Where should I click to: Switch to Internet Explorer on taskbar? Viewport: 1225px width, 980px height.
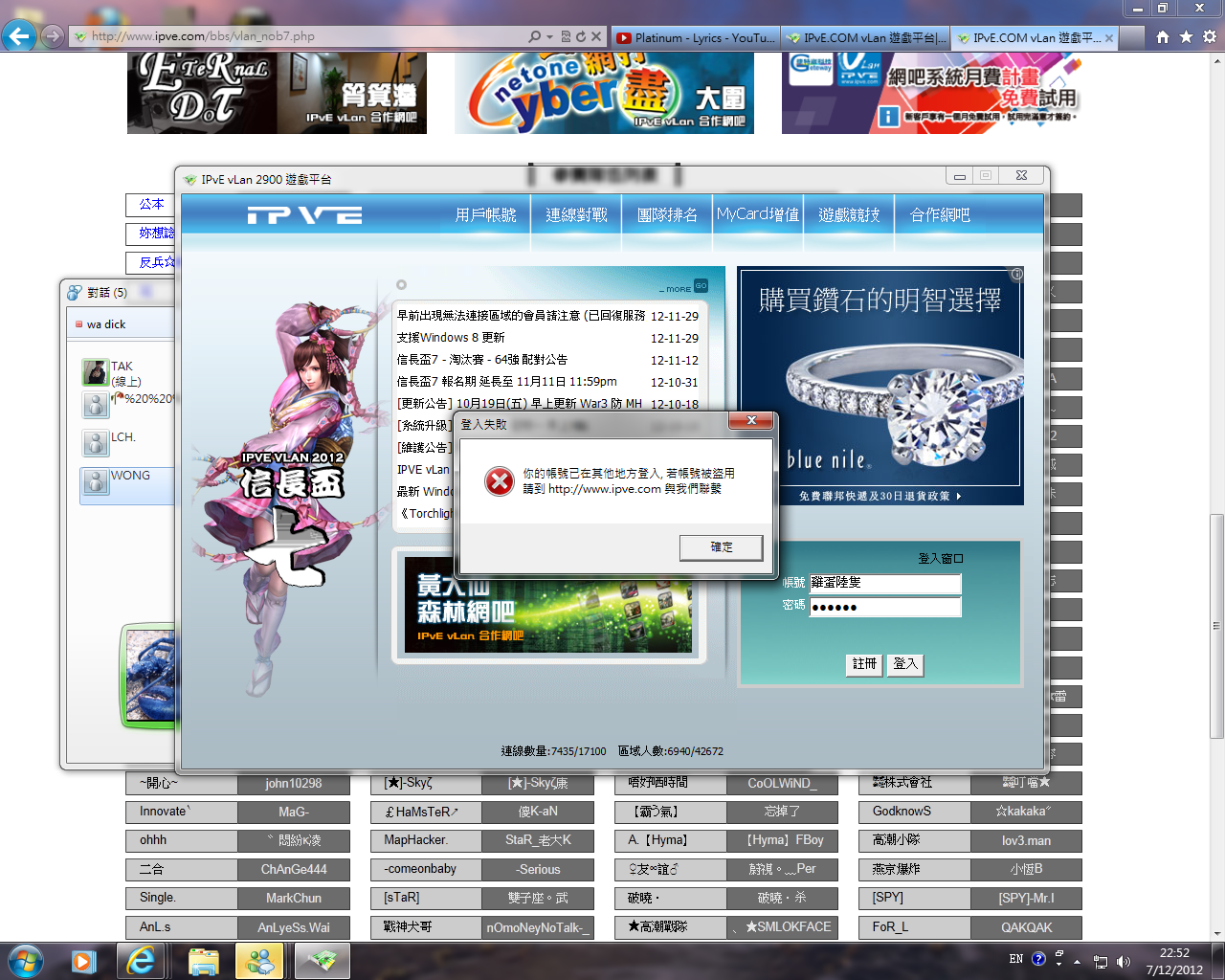click(x=142, y=961)
